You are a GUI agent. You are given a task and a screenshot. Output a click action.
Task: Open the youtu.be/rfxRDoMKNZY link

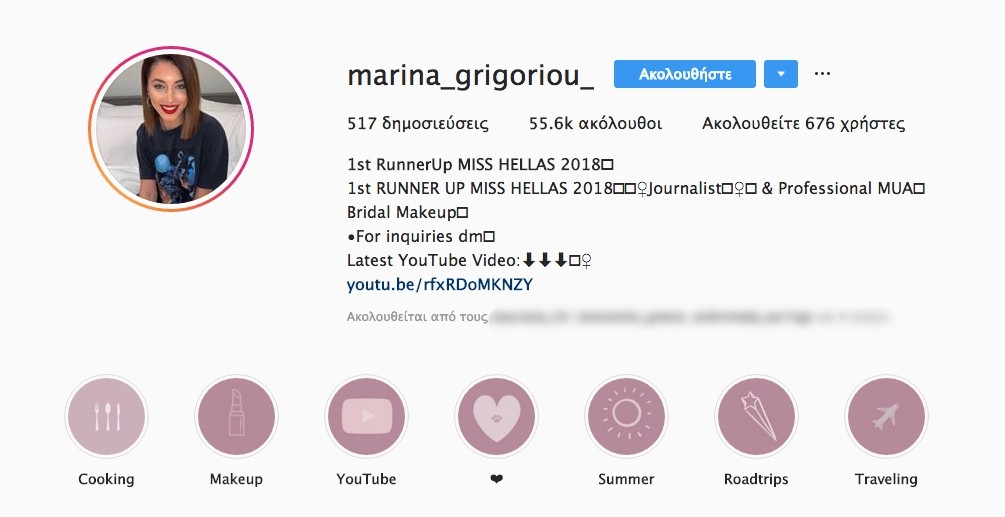[440, 284]
